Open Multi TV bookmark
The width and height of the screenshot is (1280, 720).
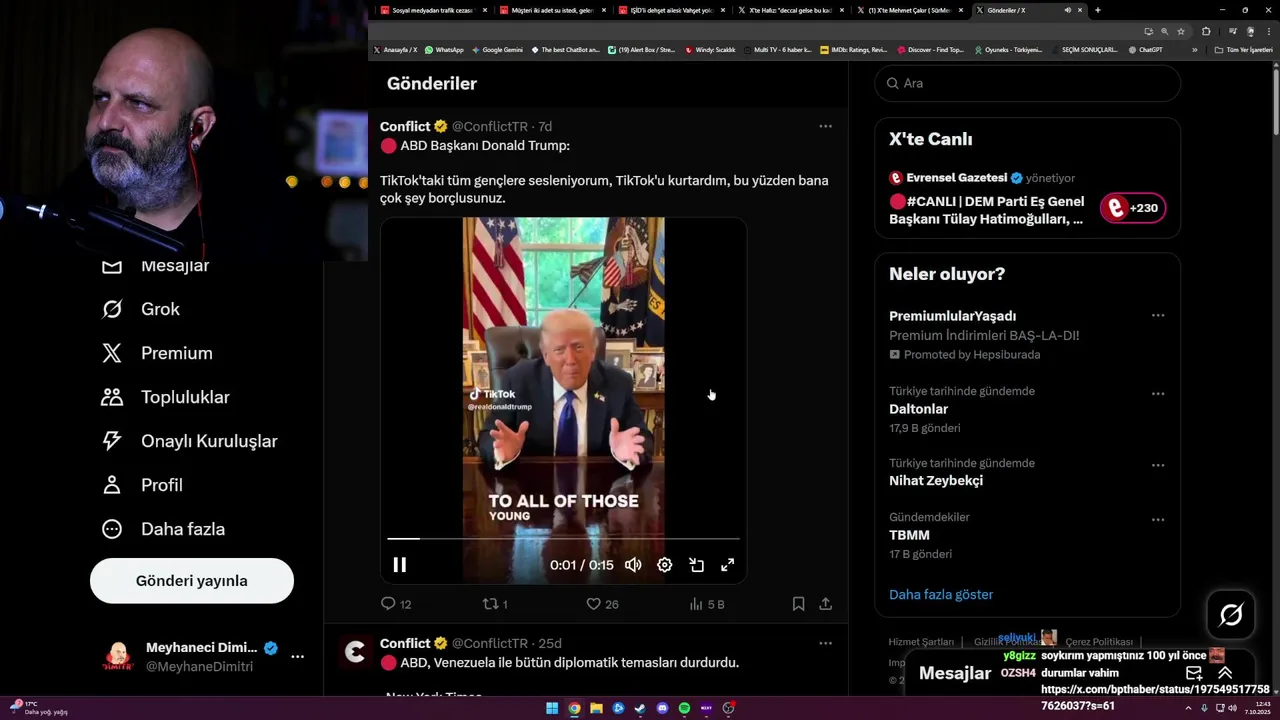[777, 50]
